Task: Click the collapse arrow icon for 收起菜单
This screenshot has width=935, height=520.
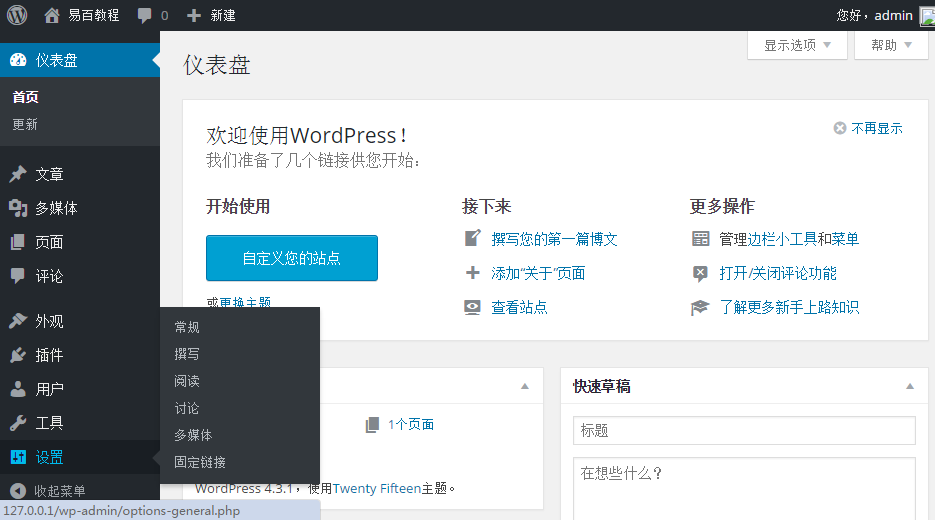Action: point(18,491)
